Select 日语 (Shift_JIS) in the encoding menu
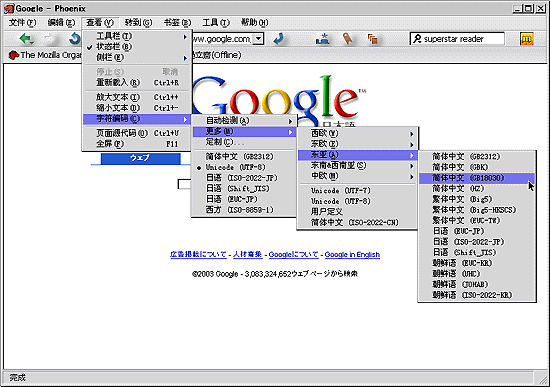The width and height of the screenshot is (550, 387). click(244, 188)
